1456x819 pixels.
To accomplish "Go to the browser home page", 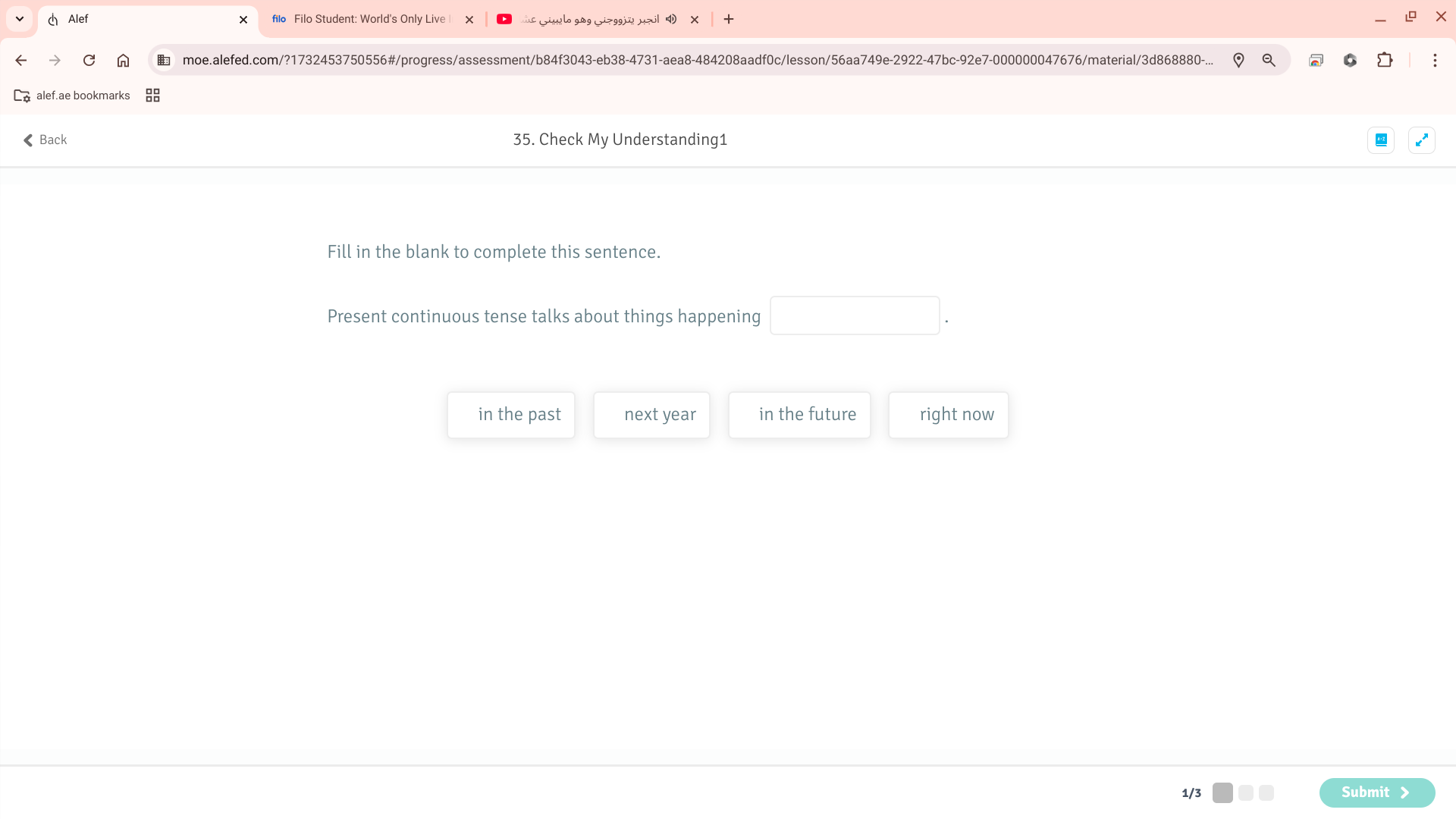I will tap(123, 60).
